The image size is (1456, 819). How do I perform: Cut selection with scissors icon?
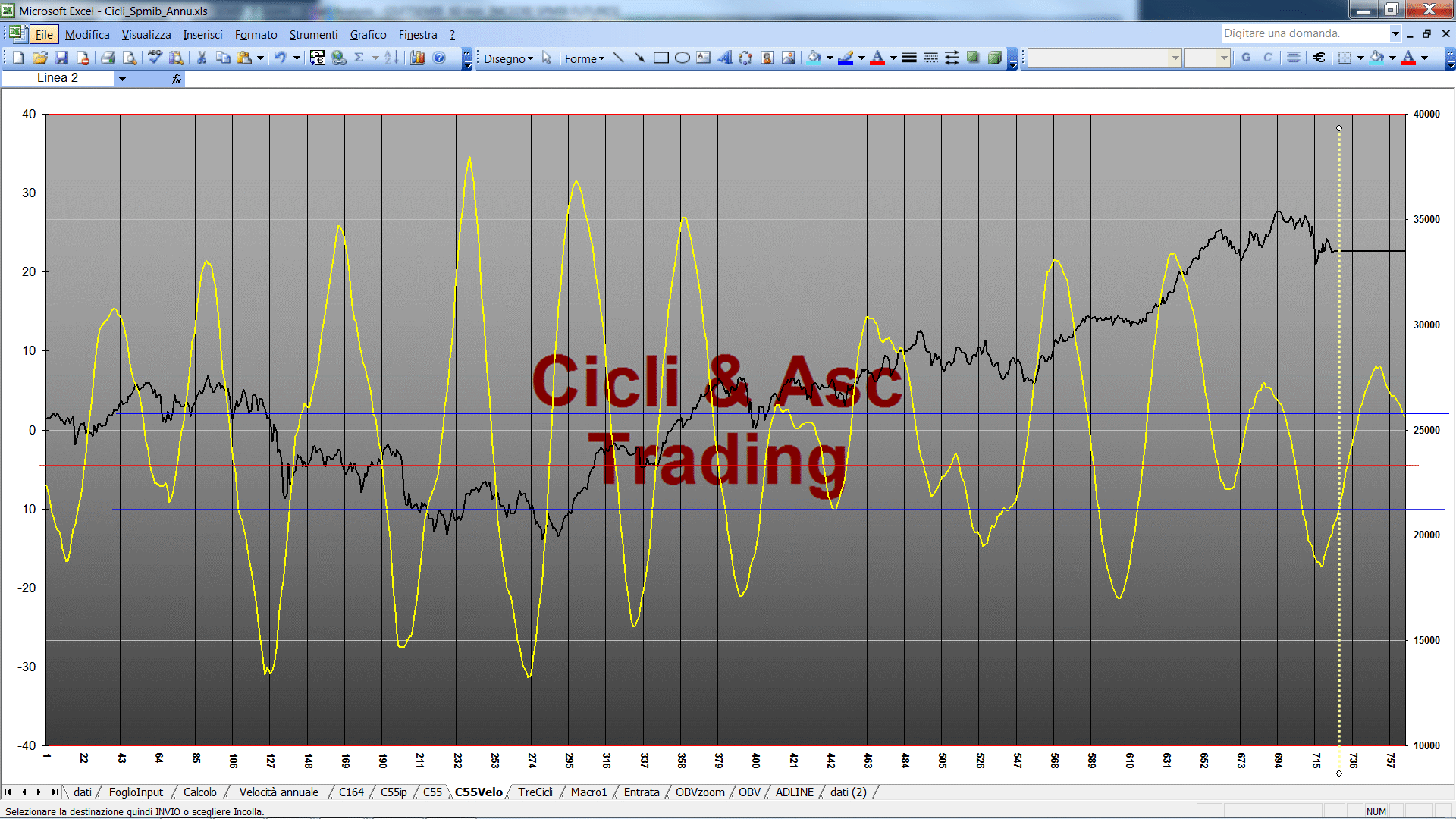(202, 58)
